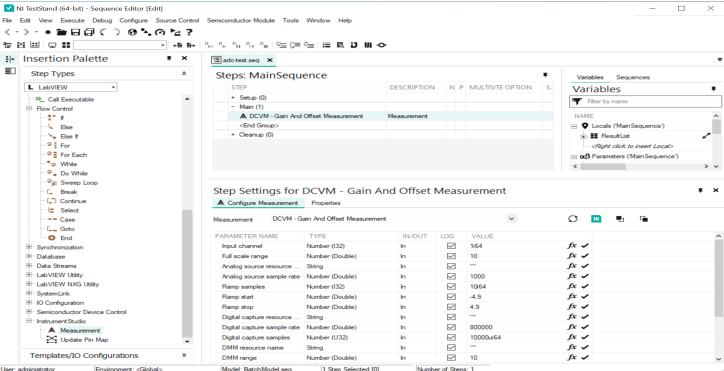724x371 pixels.
Task: Click the Ramp stop value 4.9
Action: [473, 307]
